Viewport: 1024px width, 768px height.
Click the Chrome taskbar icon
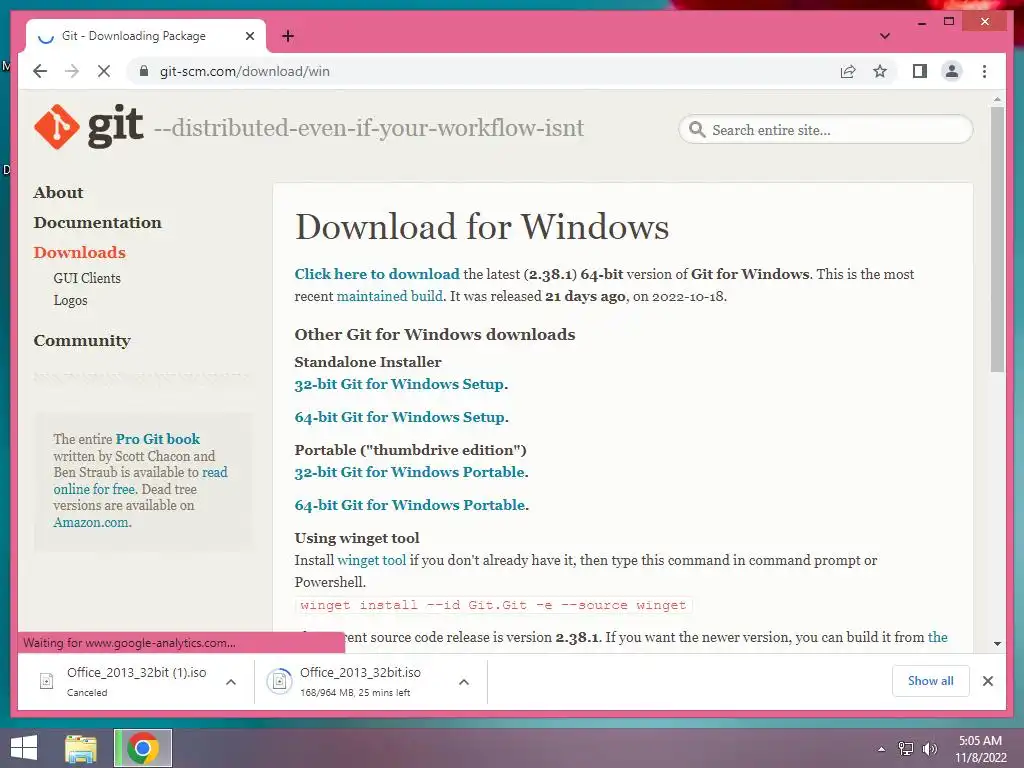[143, 748]
